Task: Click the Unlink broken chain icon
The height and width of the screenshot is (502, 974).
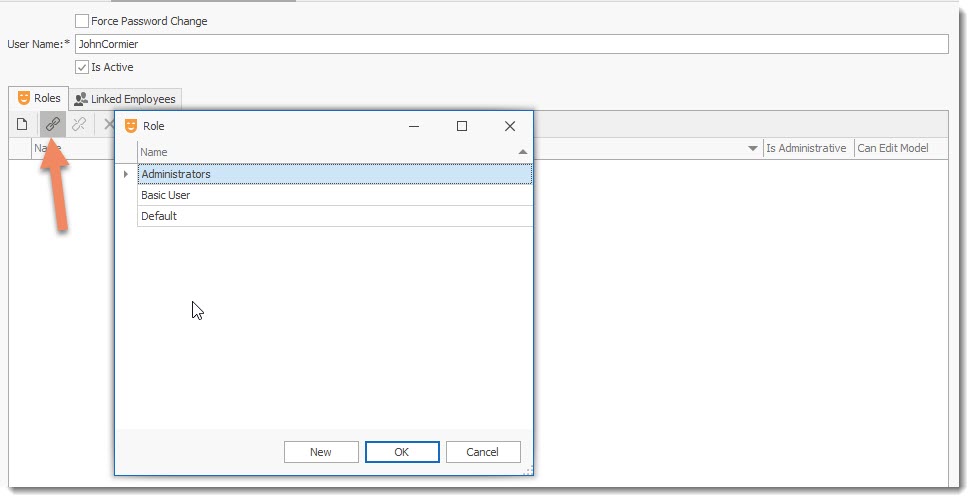Action: 79,124
